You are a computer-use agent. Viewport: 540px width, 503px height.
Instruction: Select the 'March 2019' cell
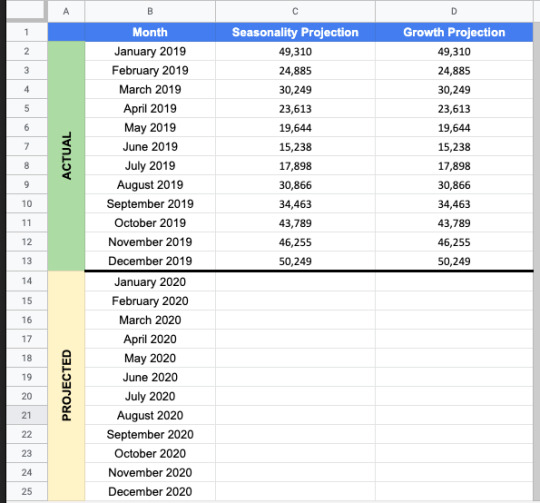pos(150,90)
